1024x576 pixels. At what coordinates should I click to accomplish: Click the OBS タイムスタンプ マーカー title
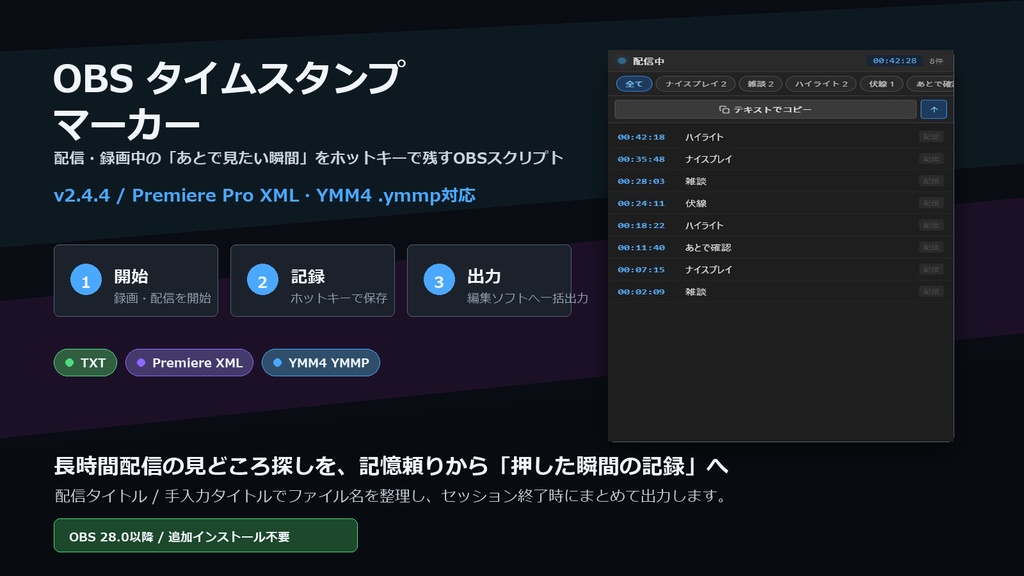(x=229, y=101)
